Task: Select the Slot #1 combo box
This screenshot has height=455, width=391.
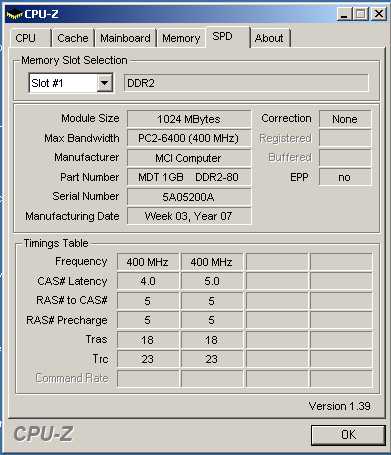Action: click(x=71, y=83)
